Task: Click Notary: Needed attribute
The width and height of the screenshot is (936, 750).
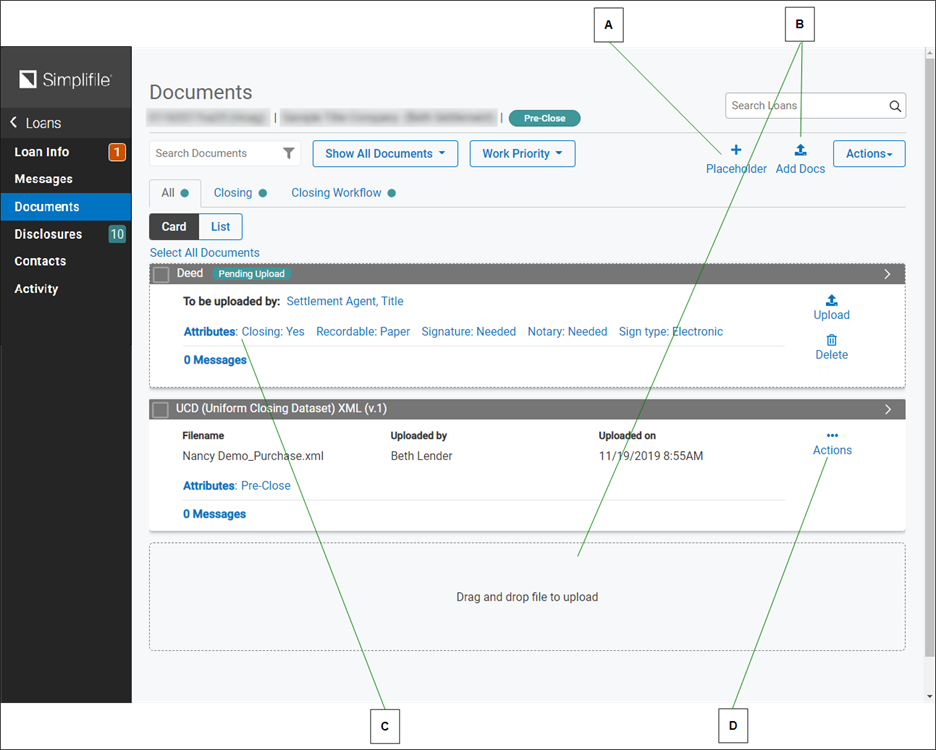Action: point(567,331)
